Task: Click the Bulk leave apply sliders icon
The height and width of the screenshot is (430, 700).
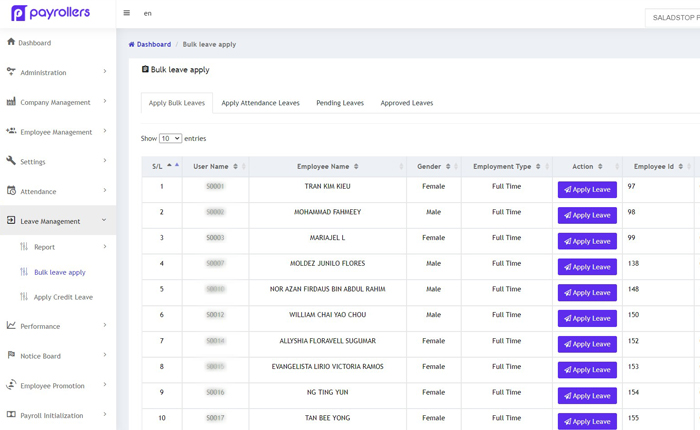Action: click(x=24, y=271)
